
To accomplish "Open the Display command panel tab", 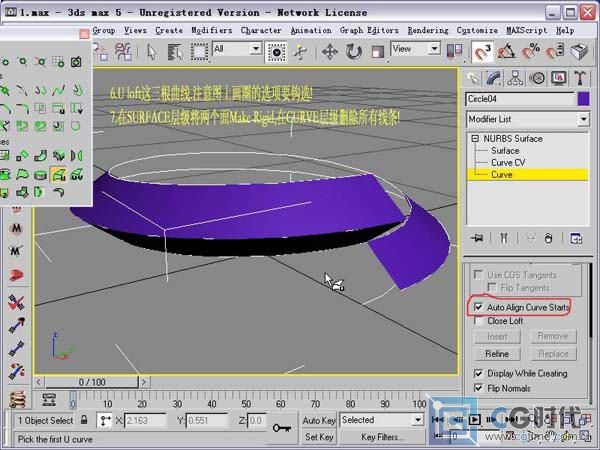I will [x=559, y=78].
